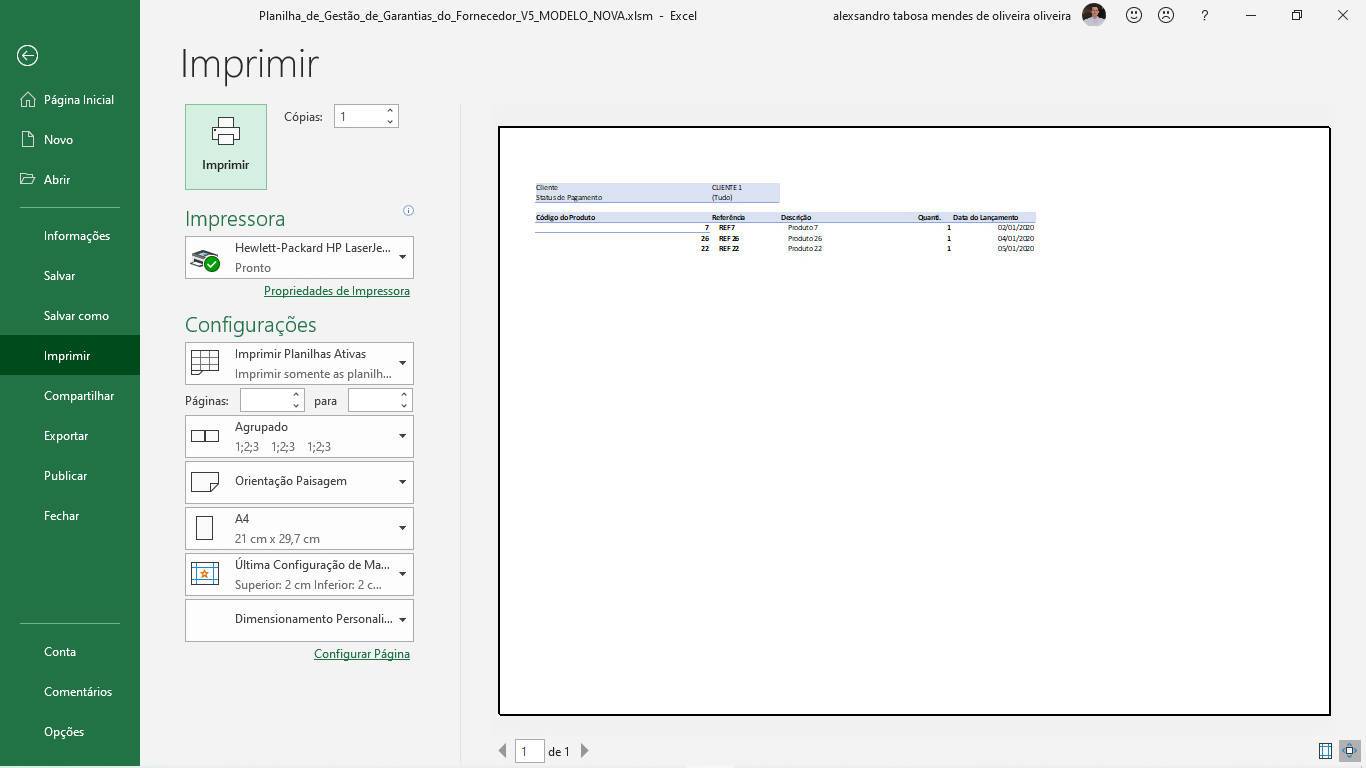
Task: Click the frown feedback face icon
Action: pyautogui.click(x=1166, y=16)
